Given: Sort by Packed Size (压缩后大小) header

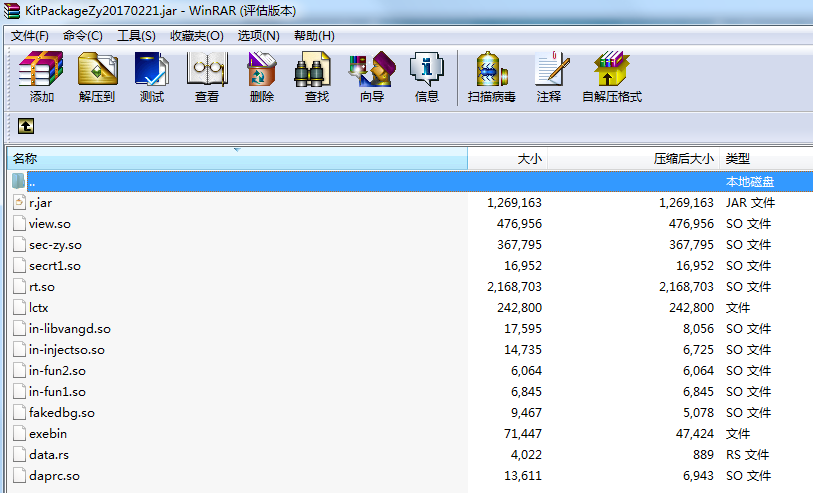Looking at the screenshot, I should 634,159.
